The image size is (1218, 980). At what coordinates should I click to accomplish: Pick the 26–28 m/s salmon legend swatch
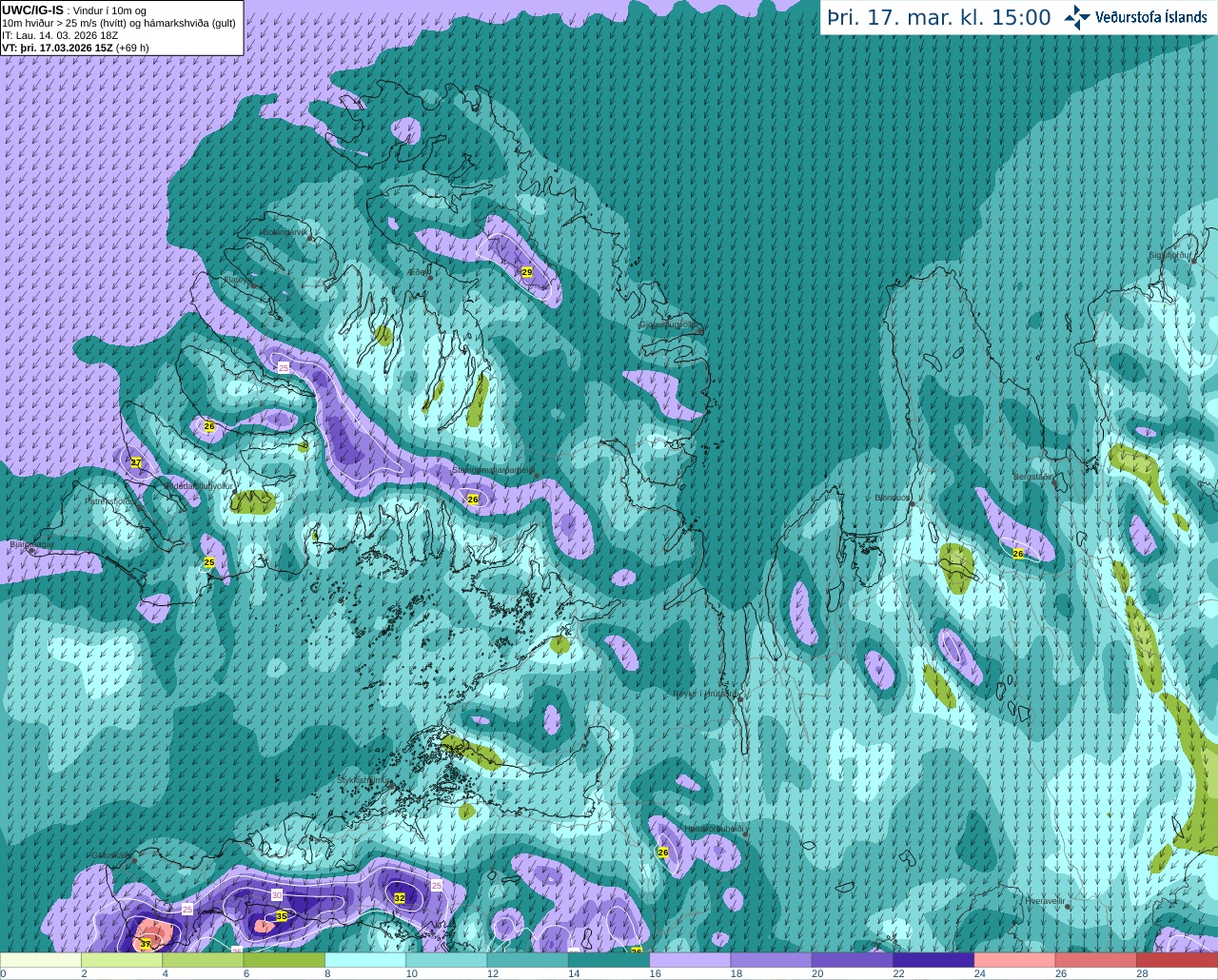coord(1097,960)
